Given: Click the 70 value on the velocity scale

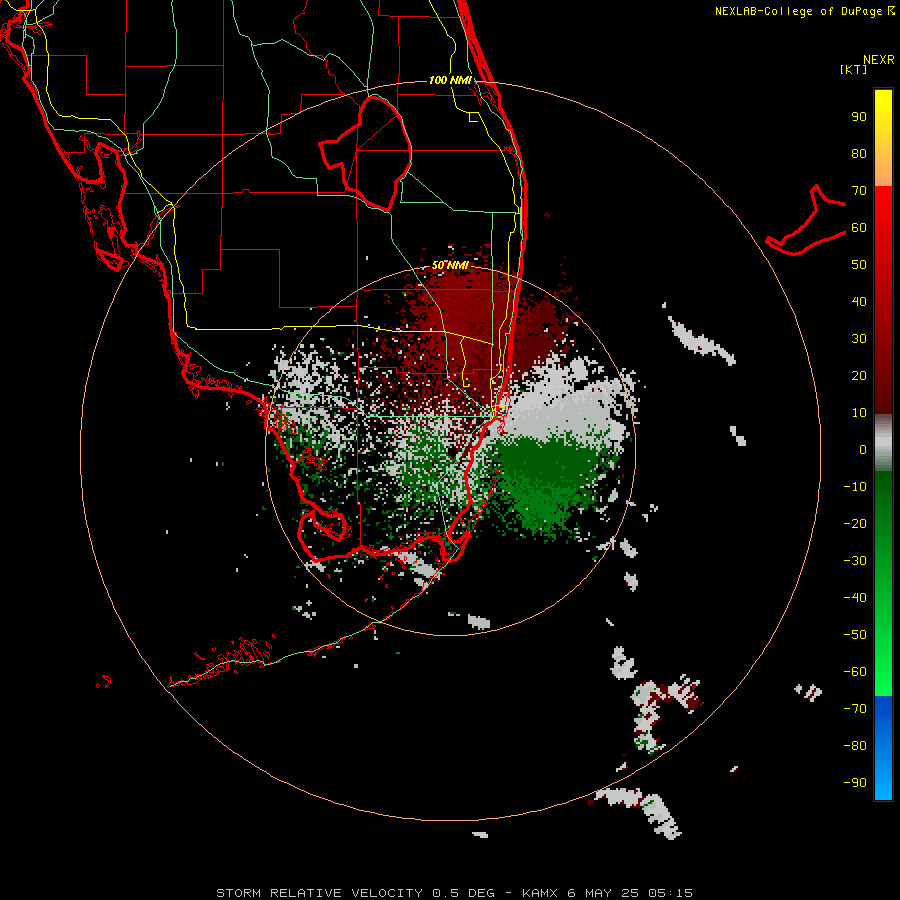Looking at the screenshot, I should point(859,191).
